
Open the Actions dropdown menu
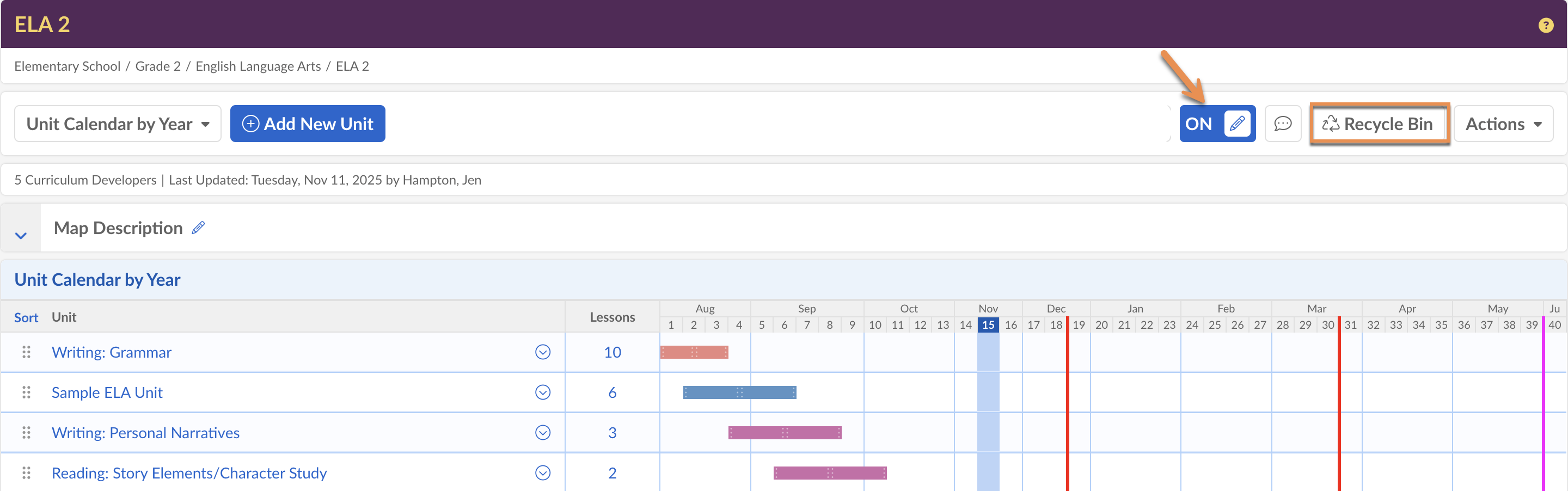[1503, 124]
